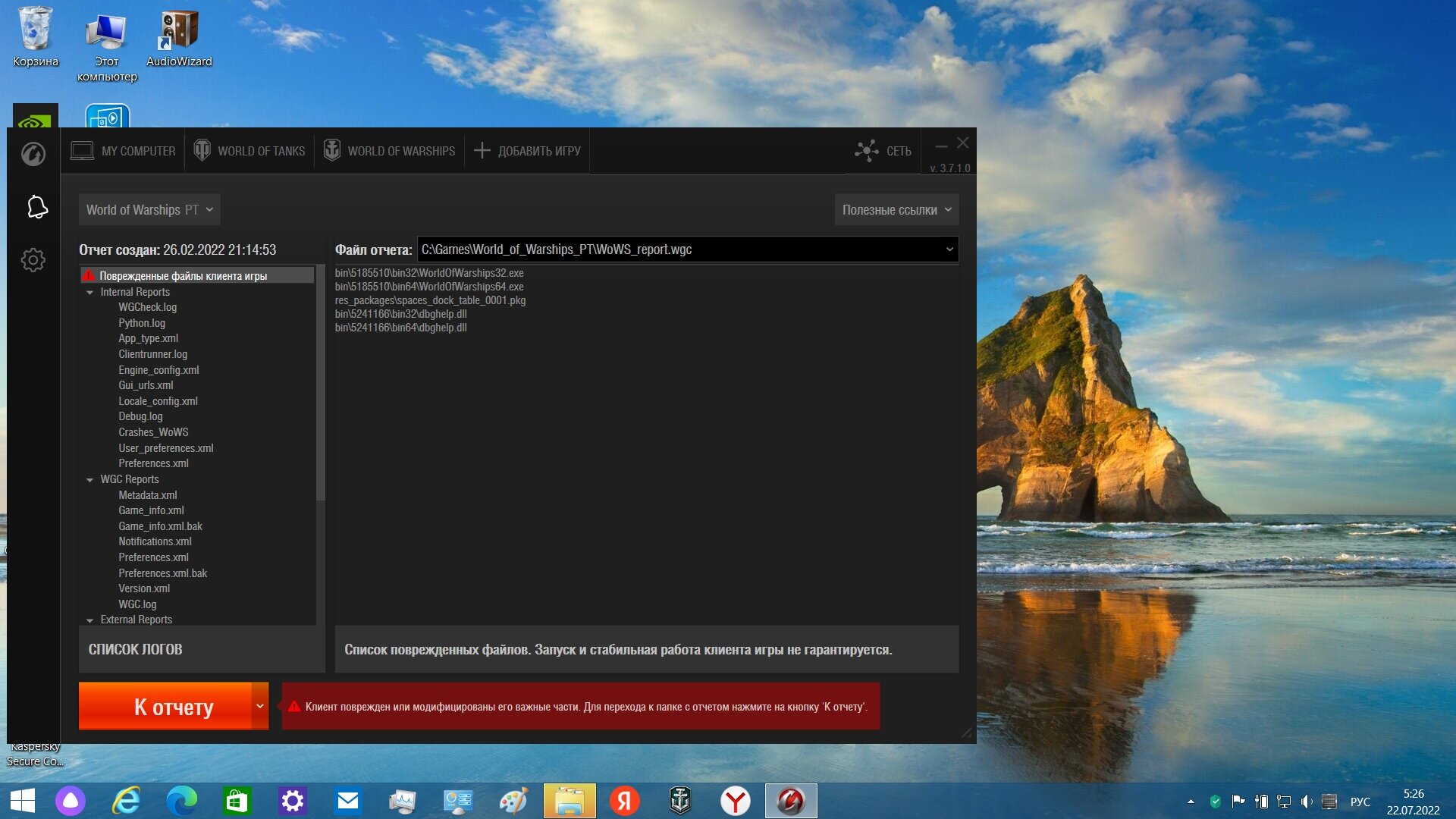Screen dimensions: 1456x819
Task: Click the network СЕТЬ icon
Action: (867, 151)
